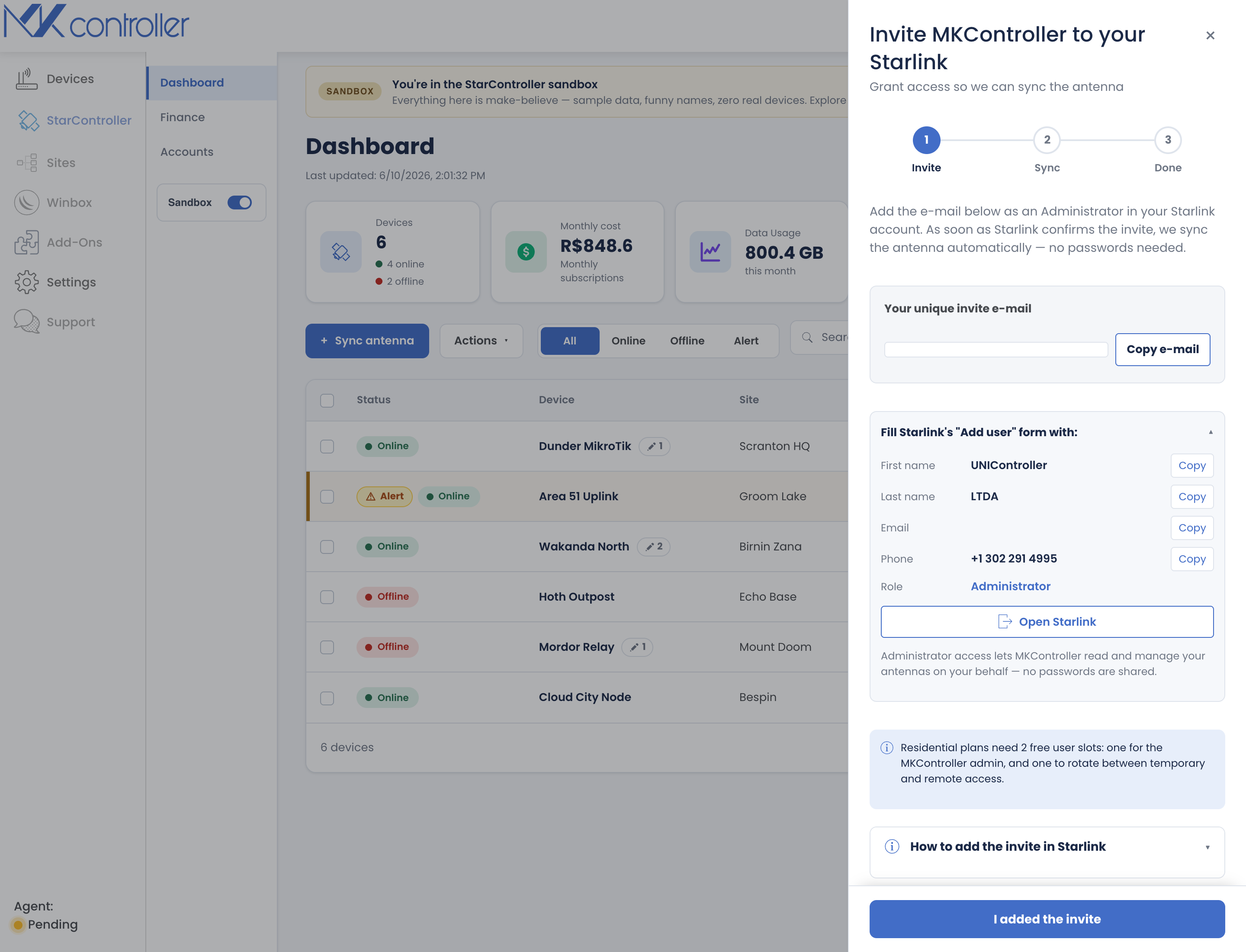Select the Area 51 Uplink row checkbox
Image resolution: width=1246 pixels, height=952 pixels.
coord(327,496)
